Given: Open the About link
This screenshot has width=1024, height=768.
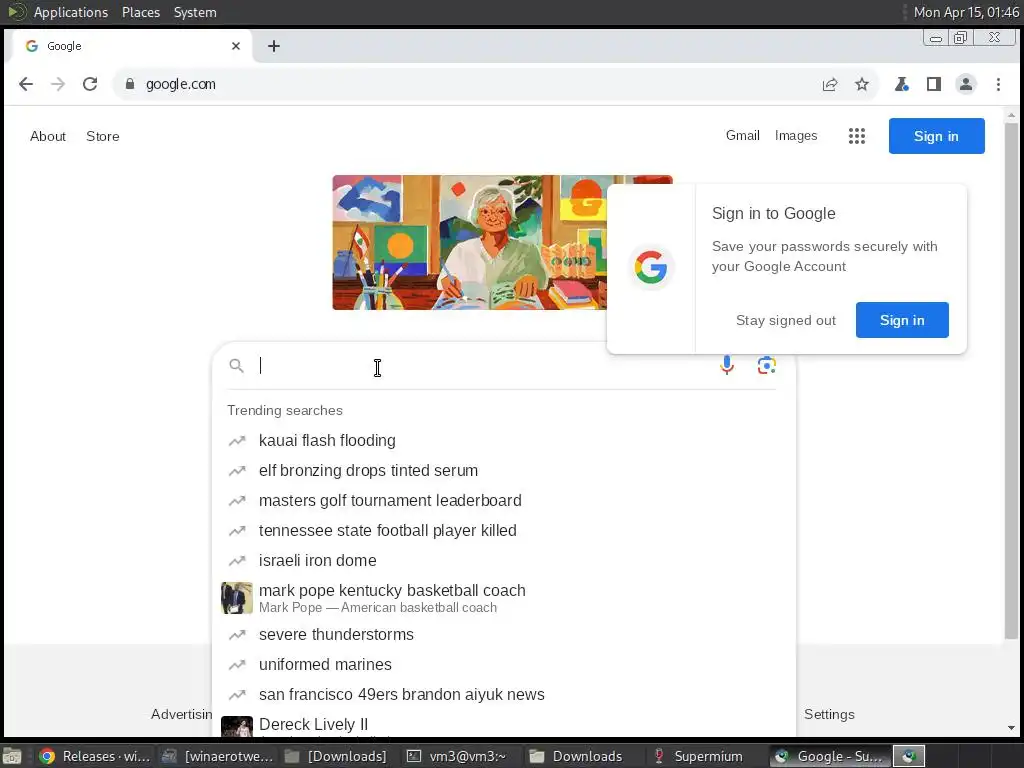Looking at the screenshot, I should pyautogui.click(x=48, y=136).
